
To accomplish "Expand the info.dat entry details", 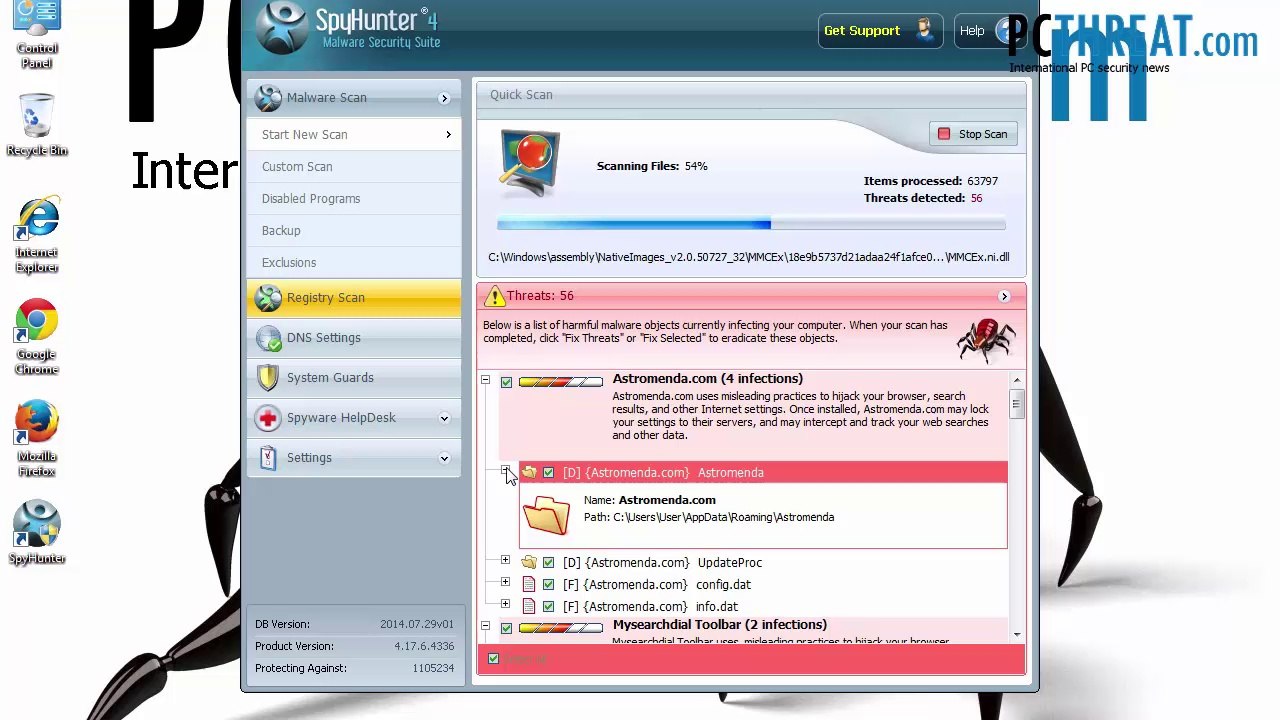I will [505, 605].
